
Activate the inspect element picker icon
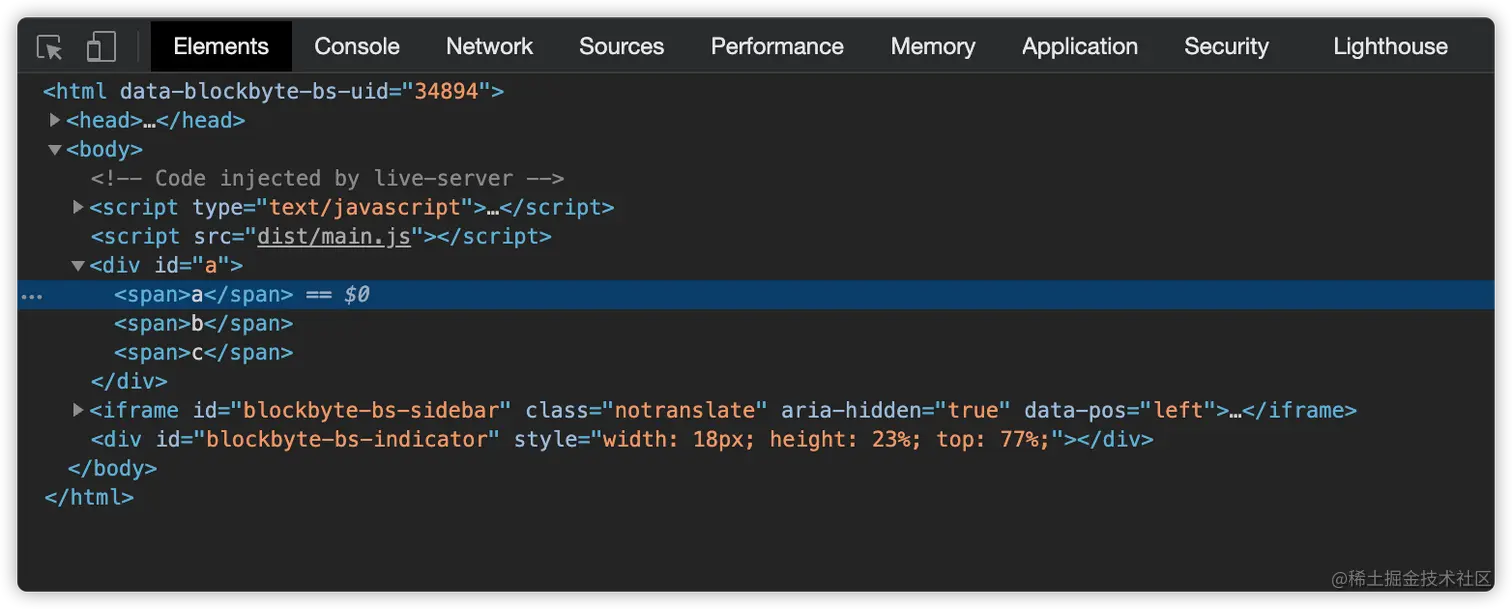tap(49, 47)
